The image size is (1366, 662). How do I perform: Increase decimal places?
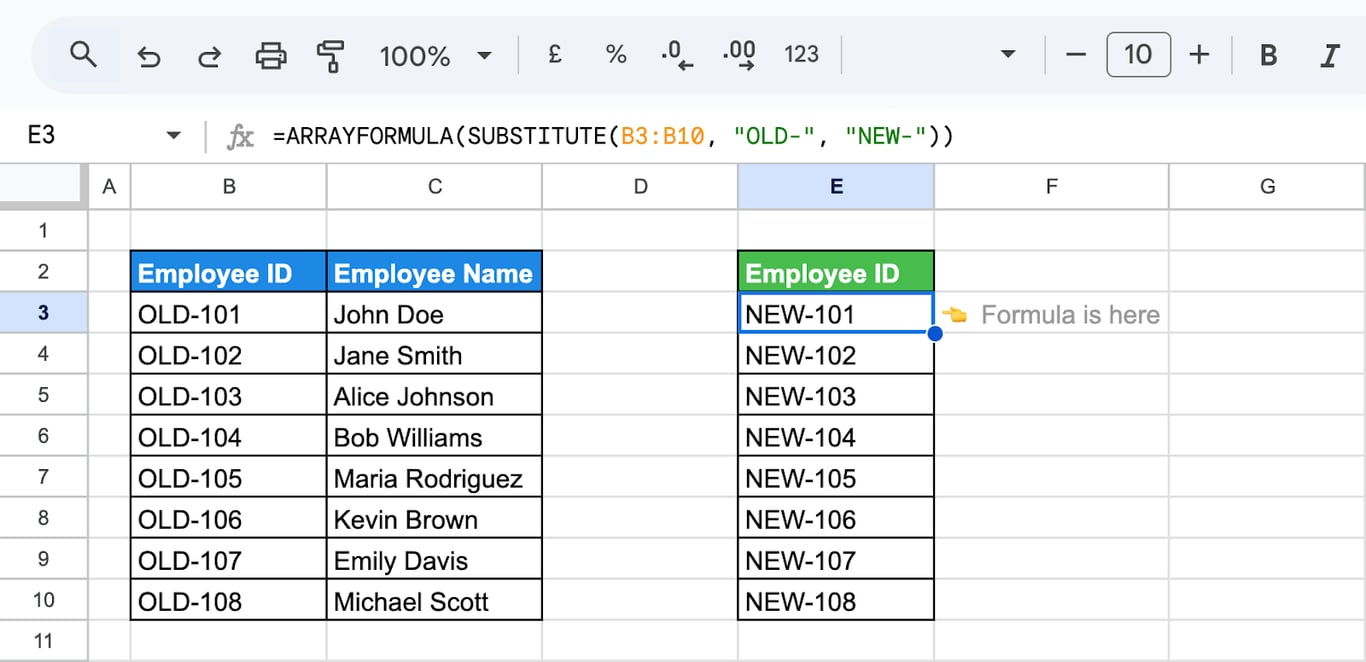click(x=739, y=55)
